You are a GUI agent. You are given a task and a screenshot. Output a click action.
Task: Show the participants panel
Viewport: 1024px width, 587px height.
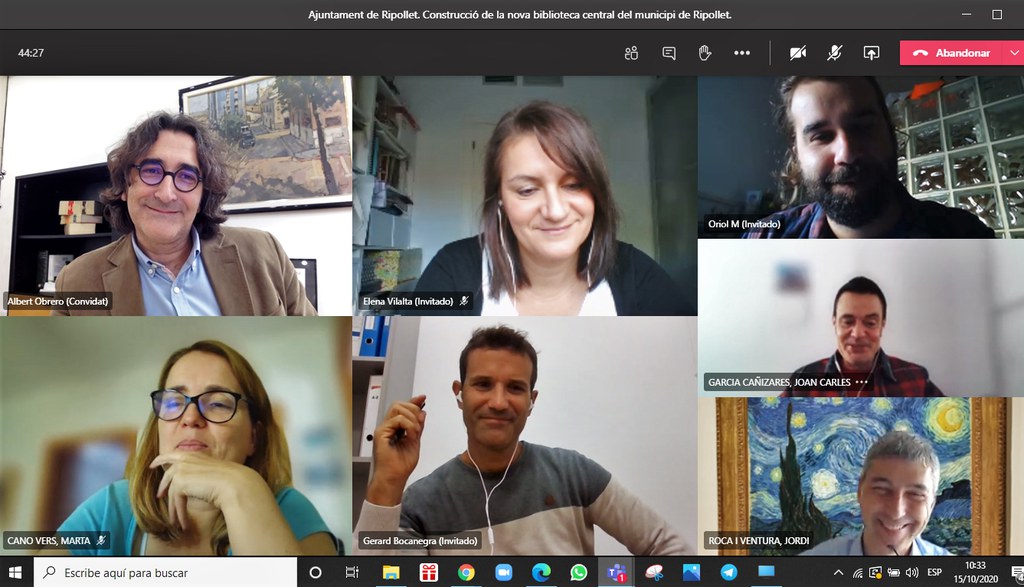click(x=631, y=53)
